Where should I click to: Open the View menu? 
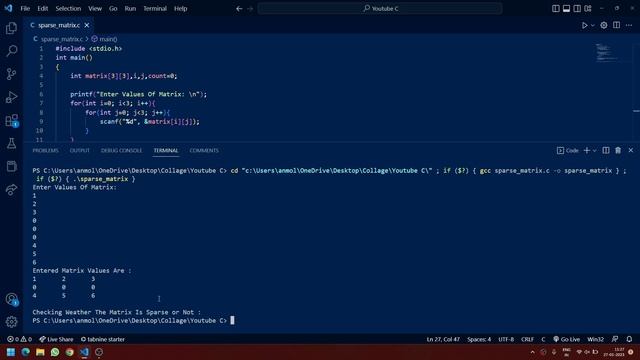click(95, 9)
